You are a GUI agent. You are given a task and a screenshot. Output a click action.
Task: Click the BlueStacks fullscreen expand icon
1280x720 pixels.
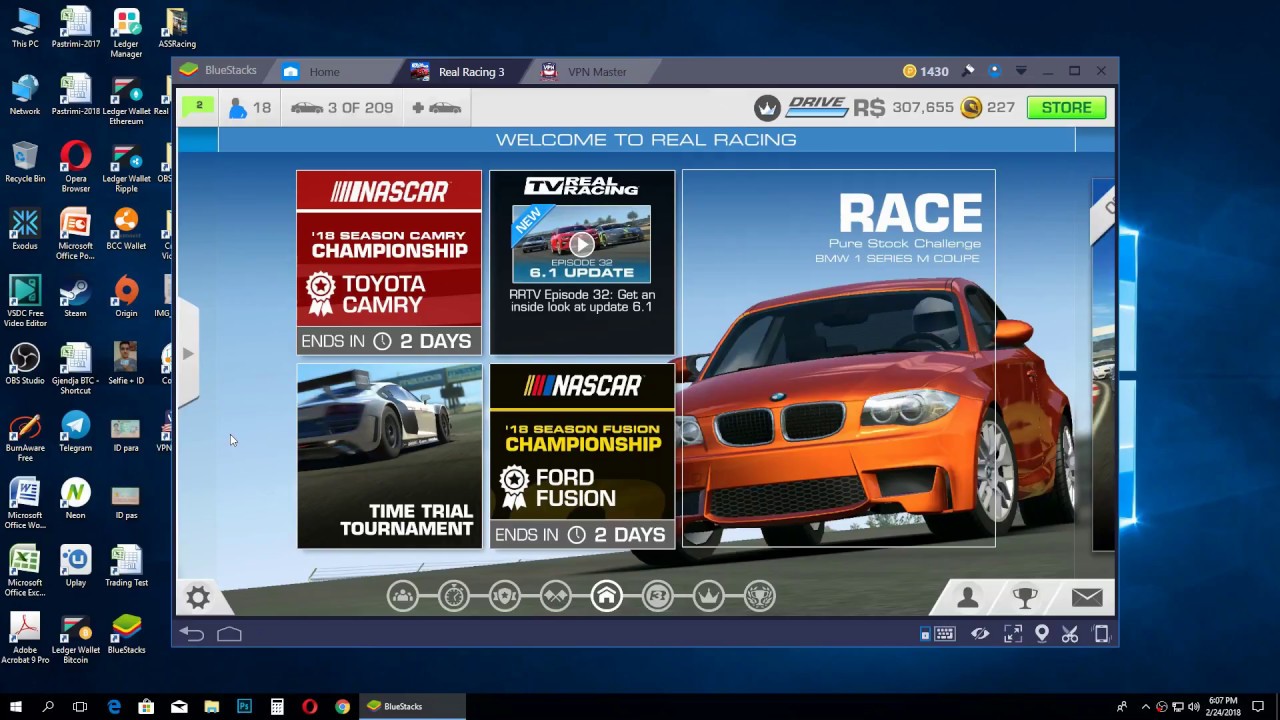tap(1013, 634)
